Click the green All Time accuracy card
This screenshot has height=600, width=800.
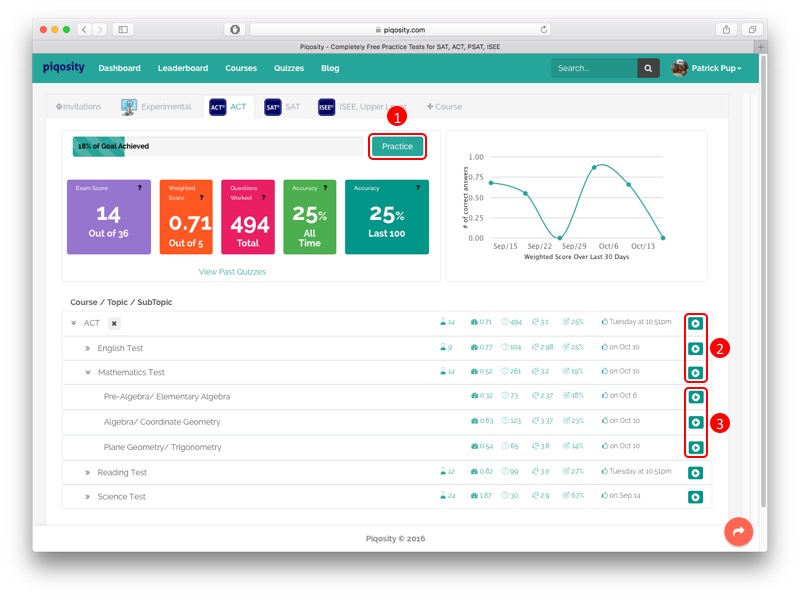[x=310, y=217]
